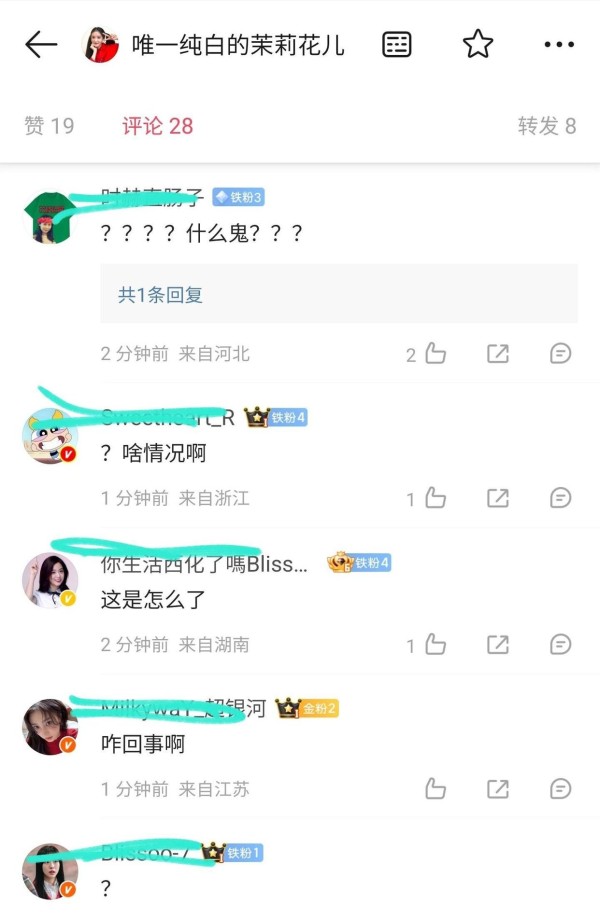Like the '这是怎么了' comment
This screenshot has height=918, width=600.
(435, 644)
